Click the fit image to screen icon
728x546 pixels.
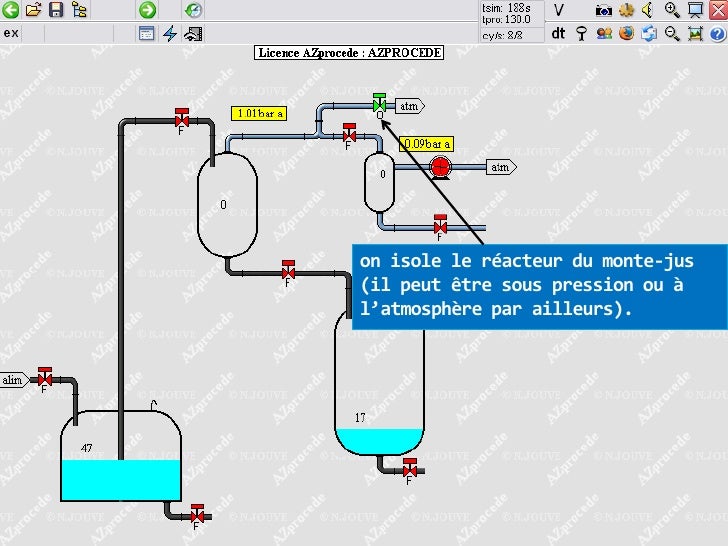click(695, 33)
